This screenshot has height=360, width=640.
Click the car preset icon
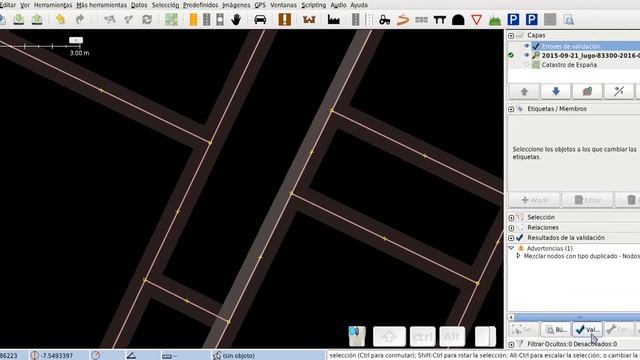tap(260, 20)
